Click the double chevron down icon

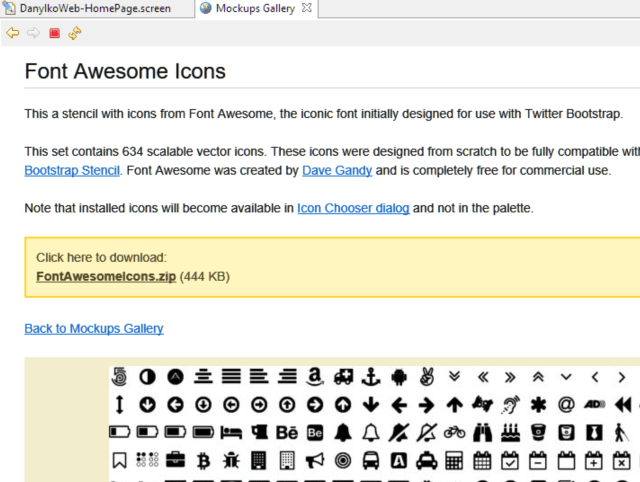pos(454,376)
